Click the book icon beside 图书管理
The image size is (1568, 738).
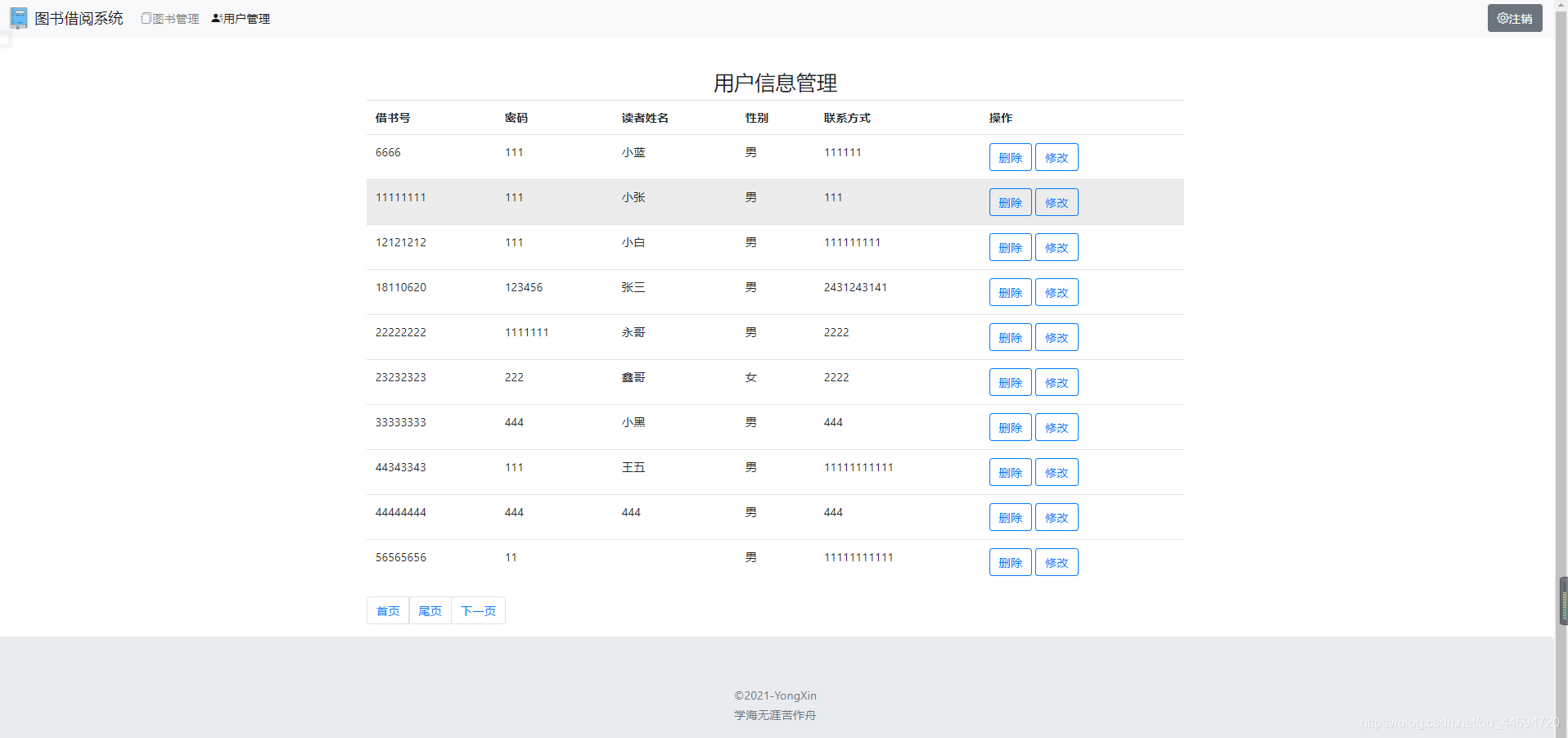(x=145, y=18)
